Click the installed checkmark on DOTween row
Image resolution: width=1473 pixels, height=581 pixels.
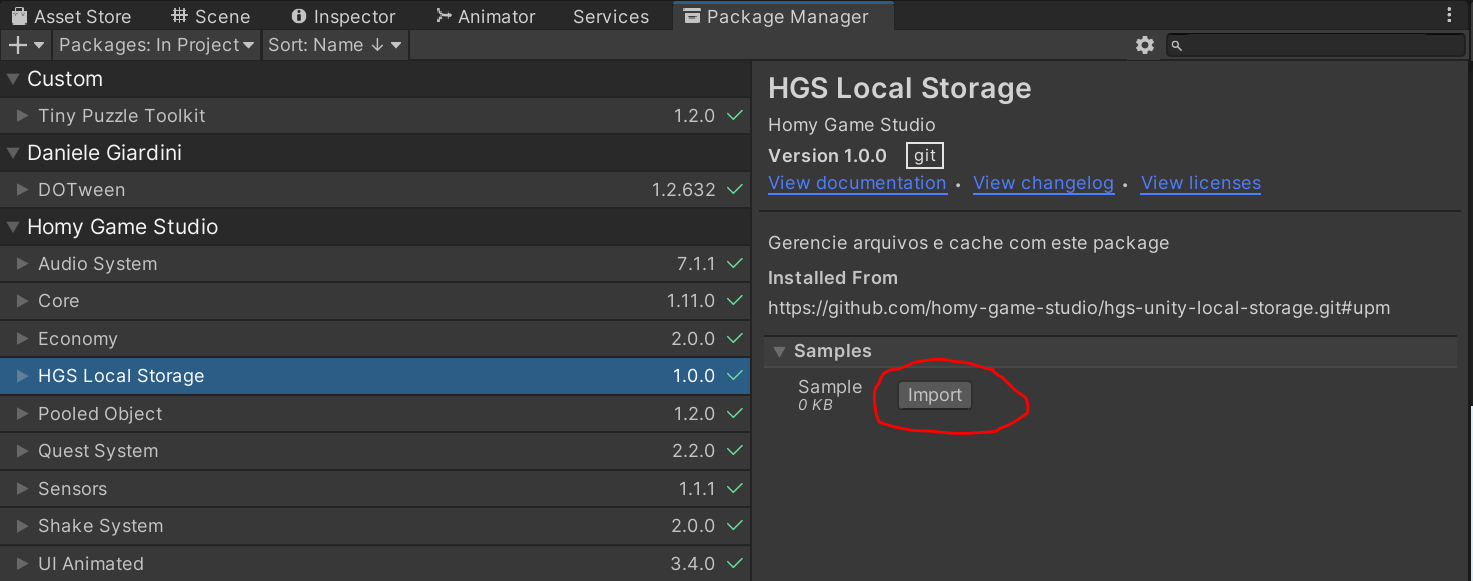click(x=735, y=190)
